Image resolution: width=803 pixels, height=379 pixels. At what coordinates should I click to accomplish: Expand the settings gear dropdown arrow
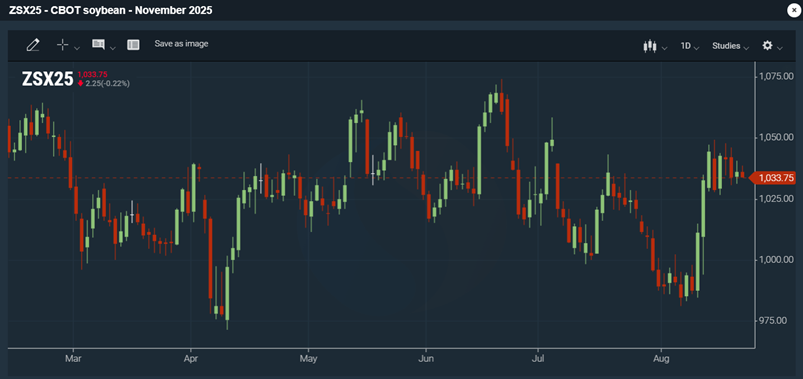779,48
